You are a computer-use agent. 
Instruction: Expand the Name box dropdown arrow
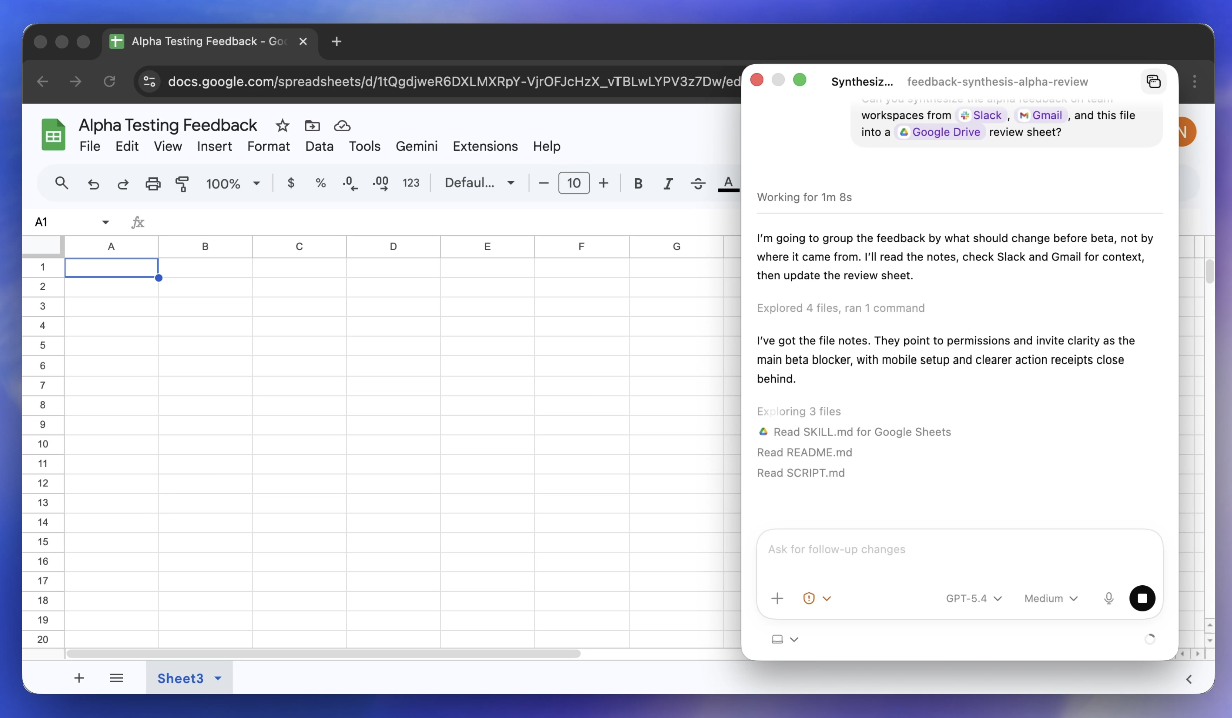pos(106,222)
